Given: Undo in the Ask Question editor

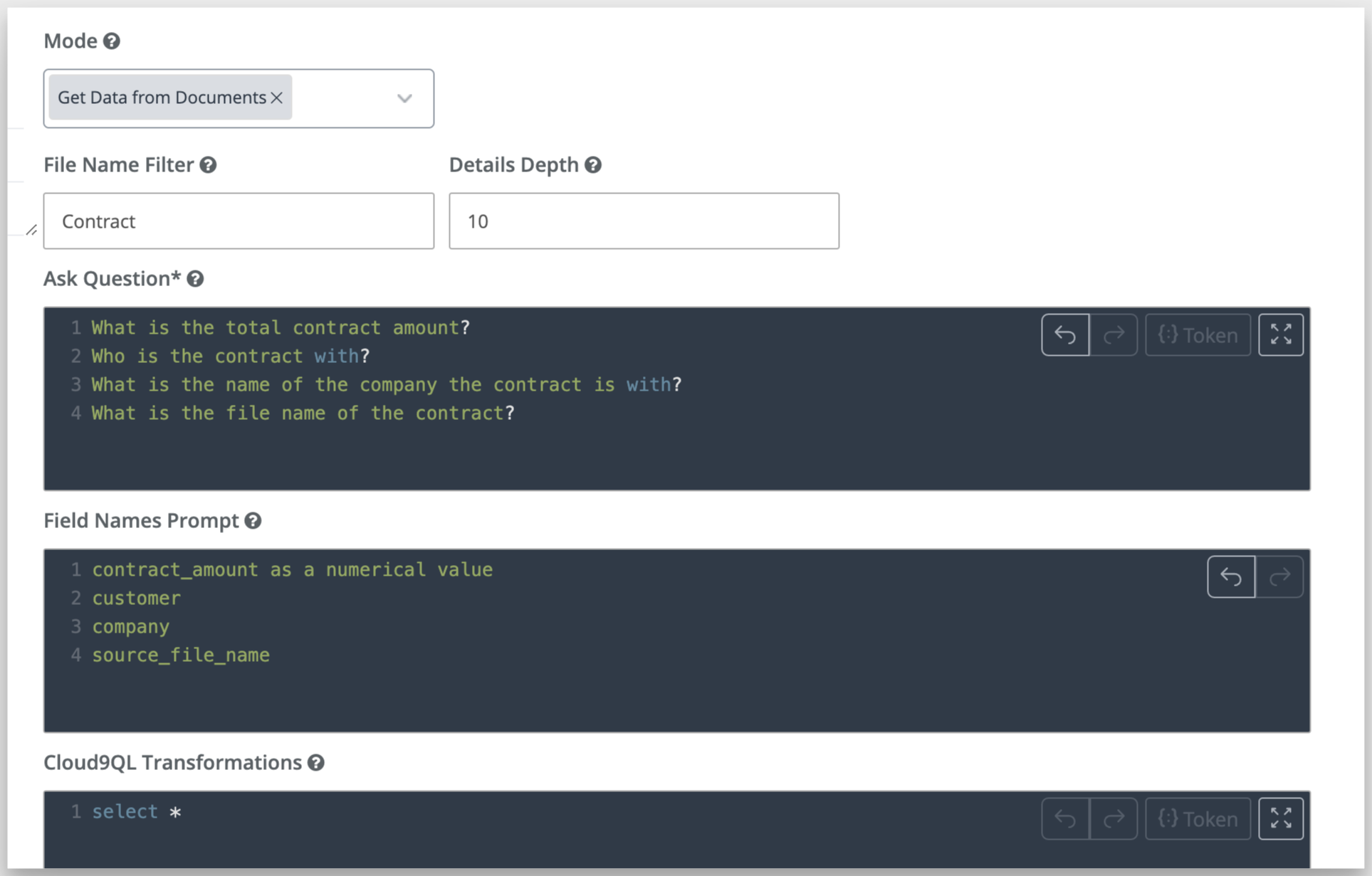Looking at the screenshot, I should tap(1065, 334).
